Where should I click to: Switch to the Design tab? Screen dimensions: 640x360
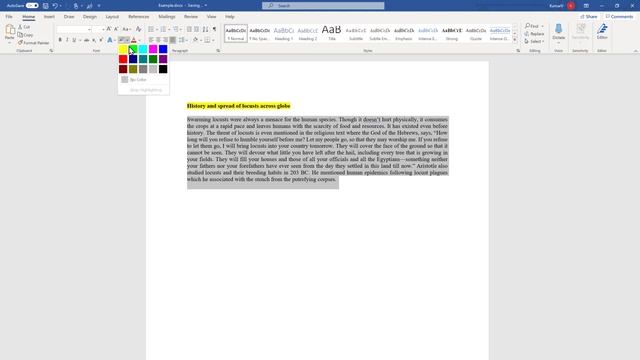click(90, 17)
